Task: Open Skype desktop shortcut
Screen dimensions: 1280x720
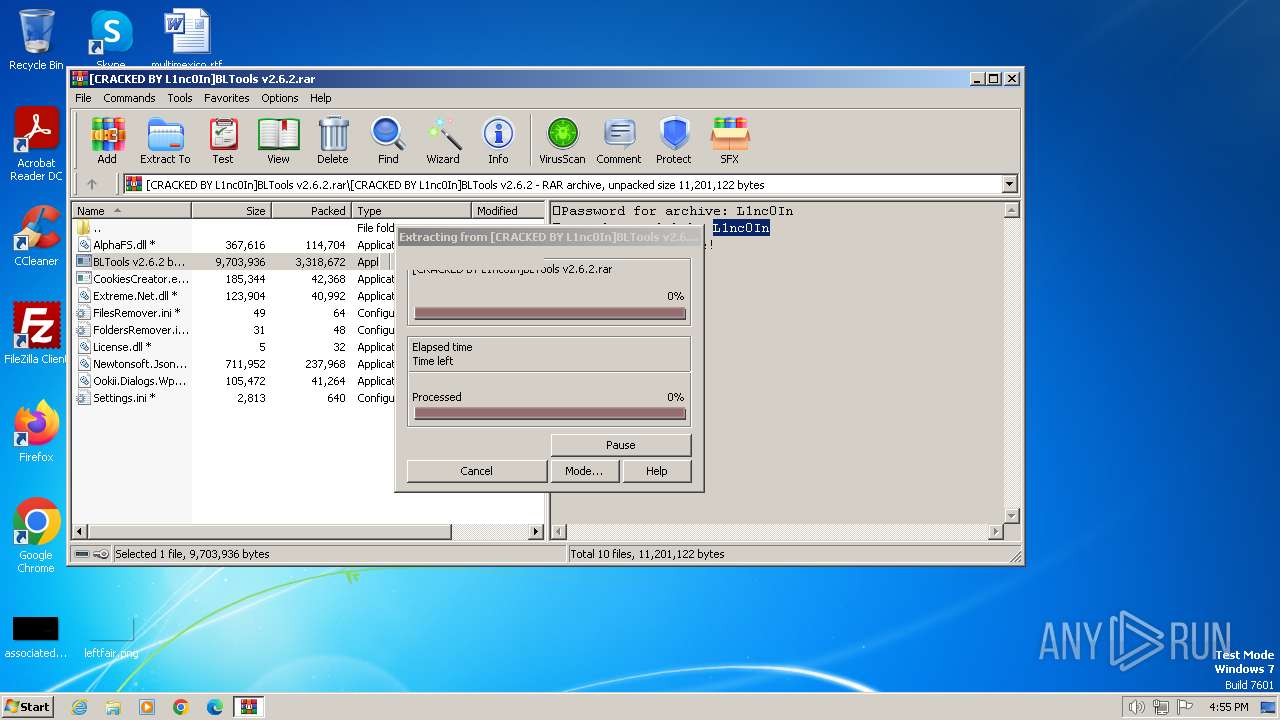Action: pyautogui.click(x=110, y=38)
